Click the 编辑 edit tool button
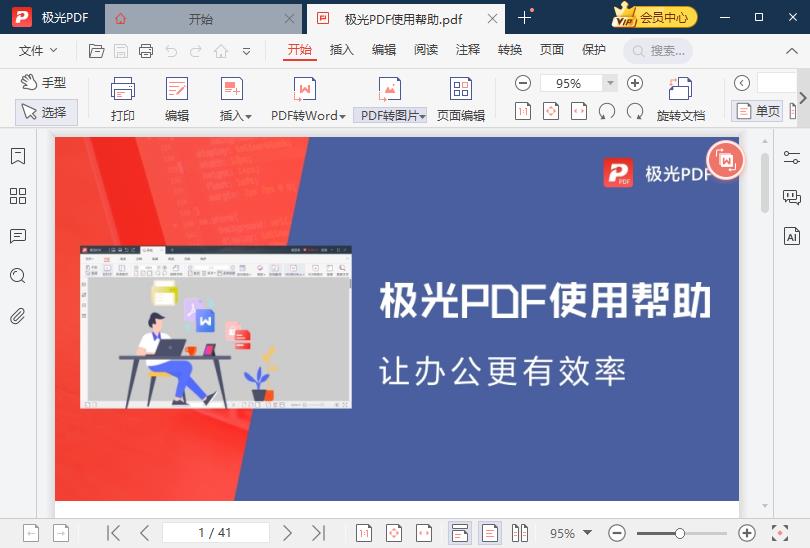 (177, 99)
